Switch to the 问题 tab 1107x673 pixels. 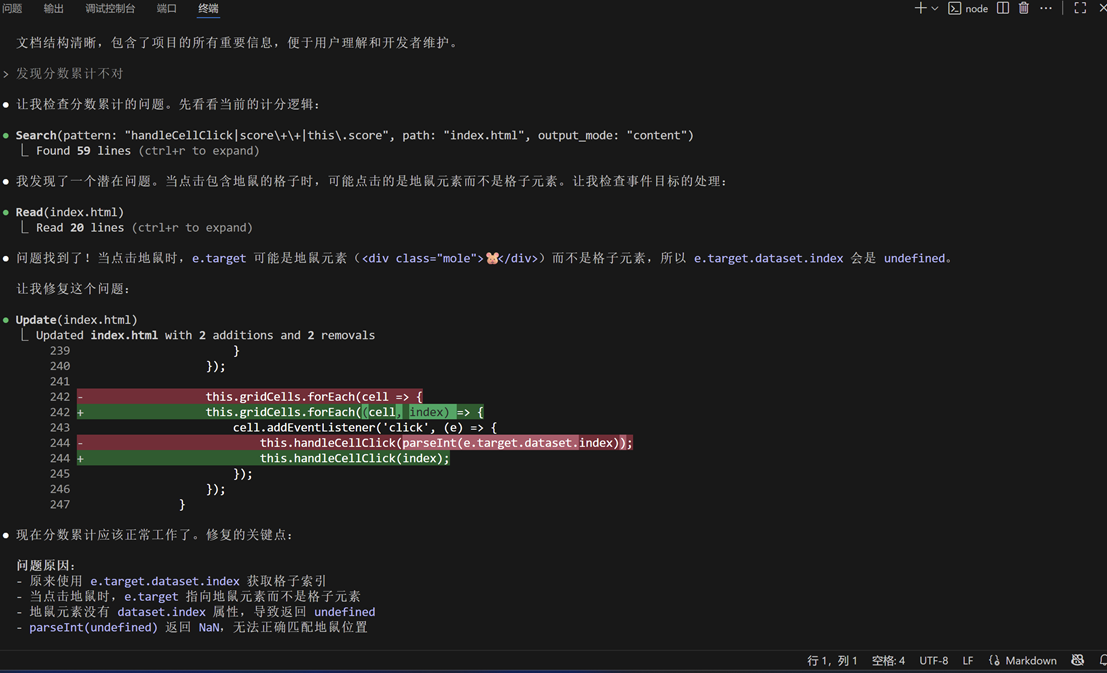pos(11,8)
